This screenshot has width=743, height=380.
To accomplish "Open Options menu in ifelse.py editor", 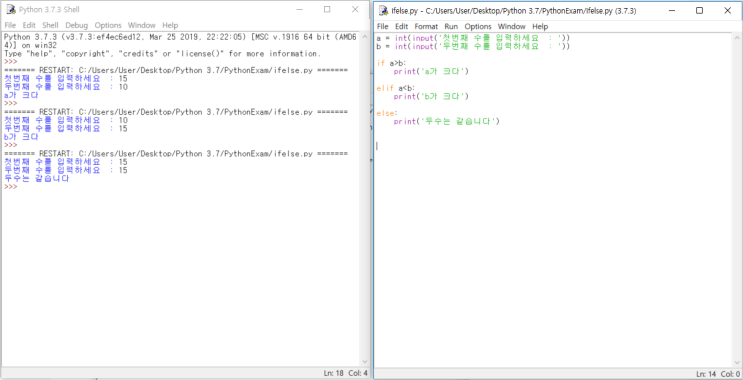I will point(478,27).
